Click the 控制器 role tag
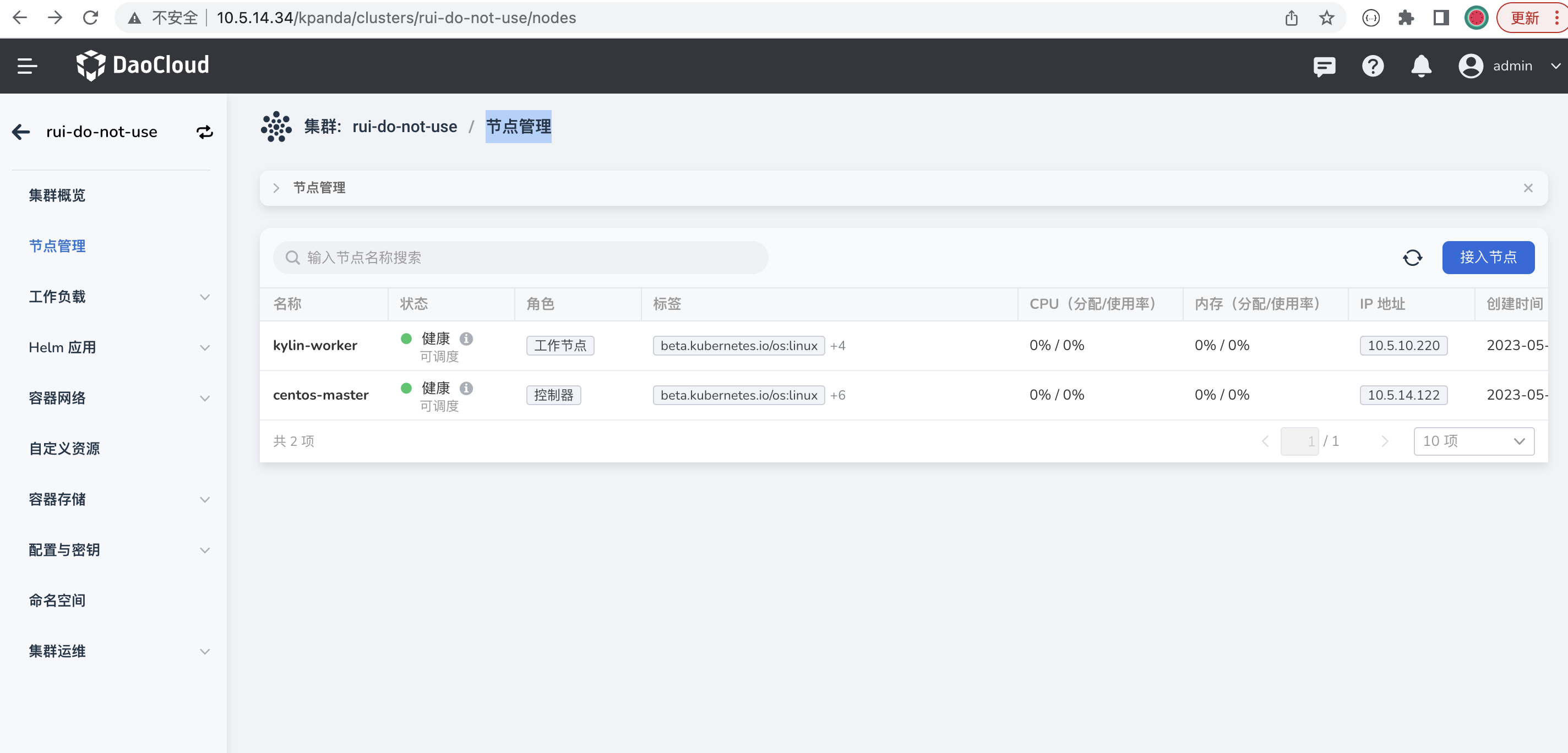1568x753 pixels. (x=553, y=395)
